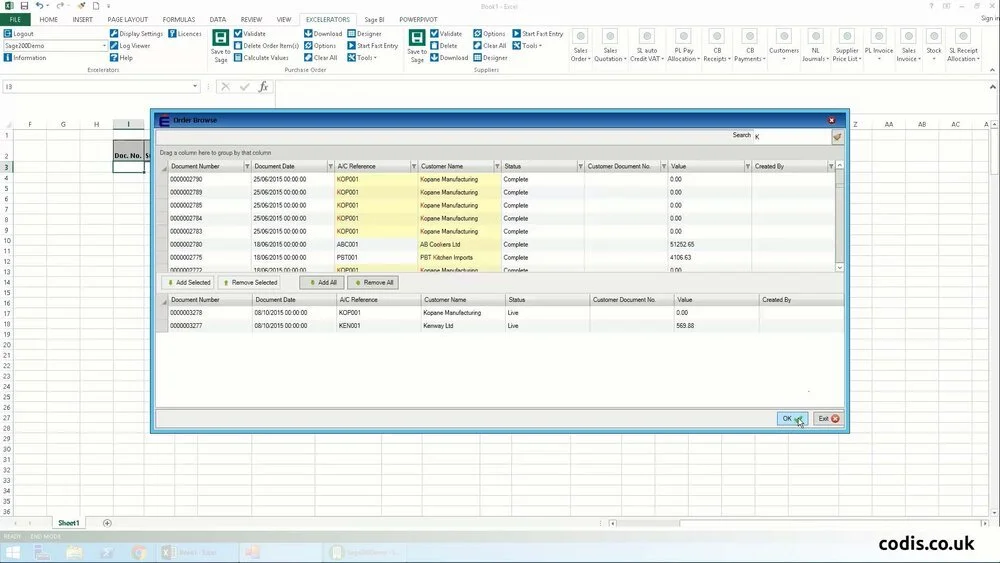Screen dimensions: 1000x563
Task: Click the Add Selected button
Action: 188,282
